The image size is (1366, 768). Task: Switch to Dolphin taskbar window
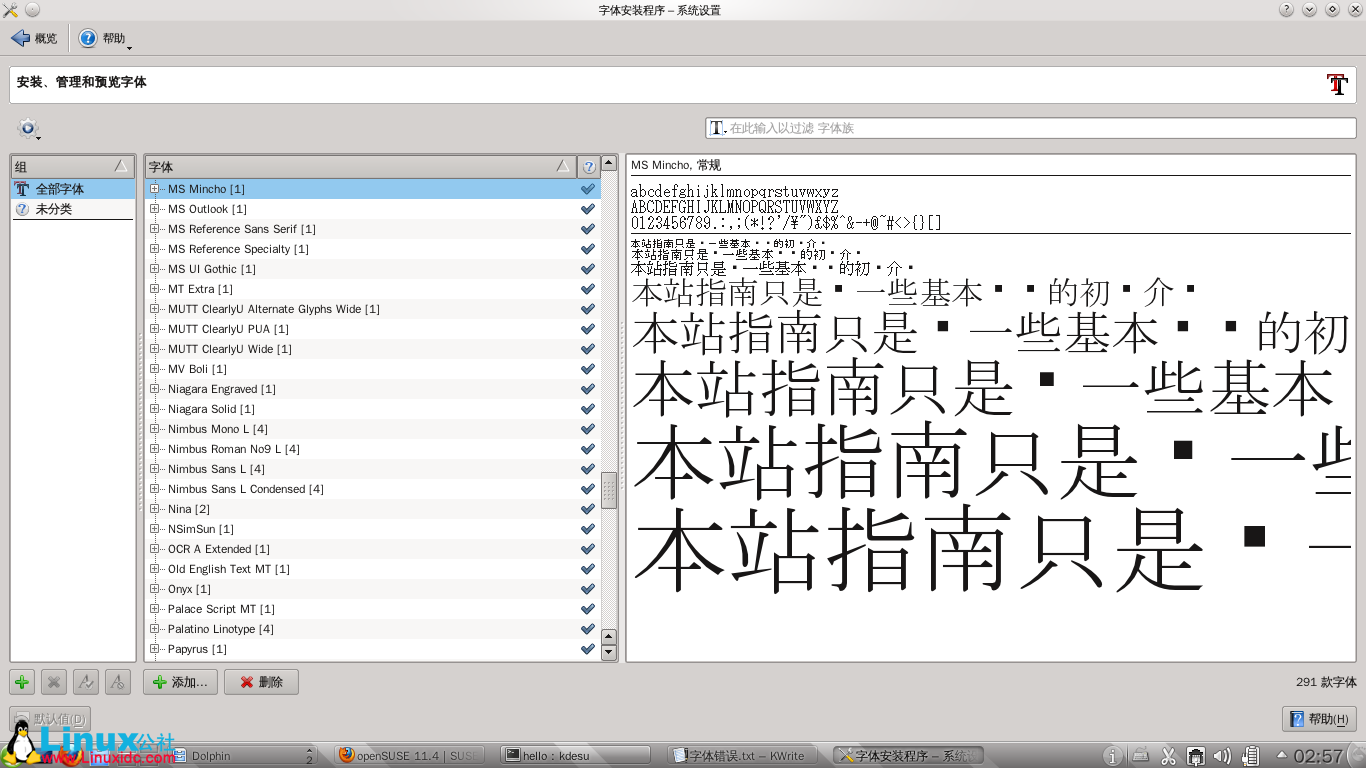(243, 756)
